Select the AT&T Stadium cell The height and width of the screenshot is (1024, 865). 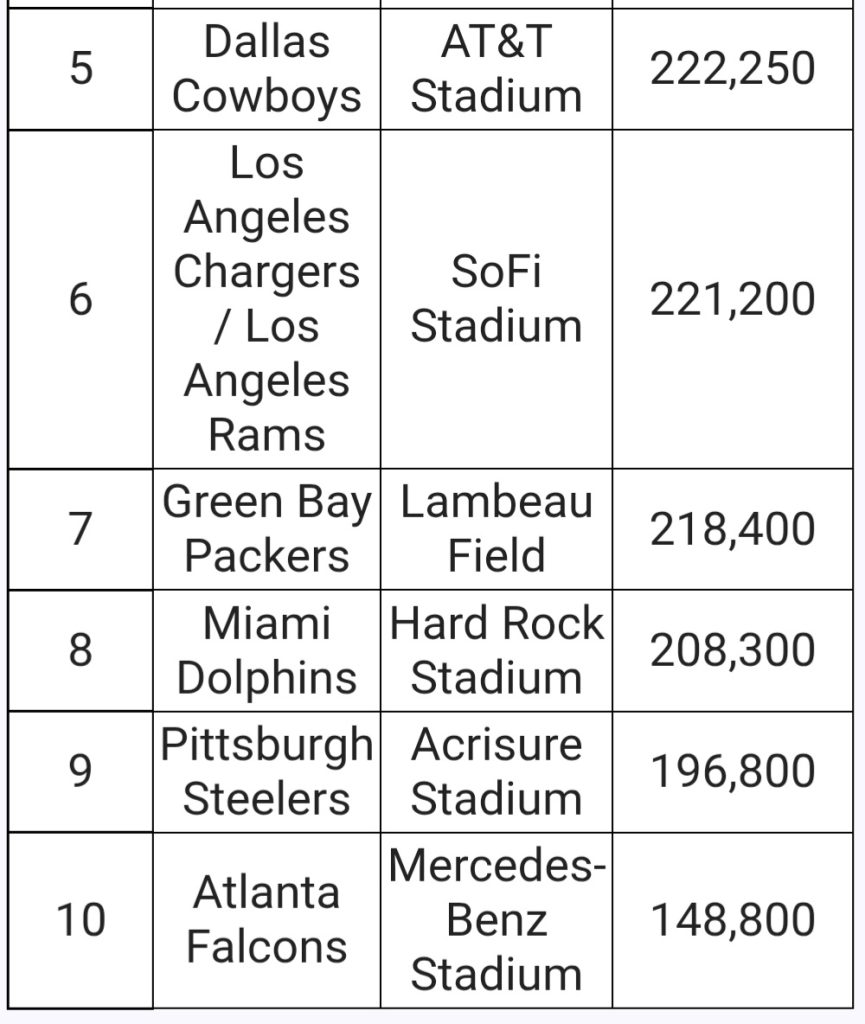point(496,69)
